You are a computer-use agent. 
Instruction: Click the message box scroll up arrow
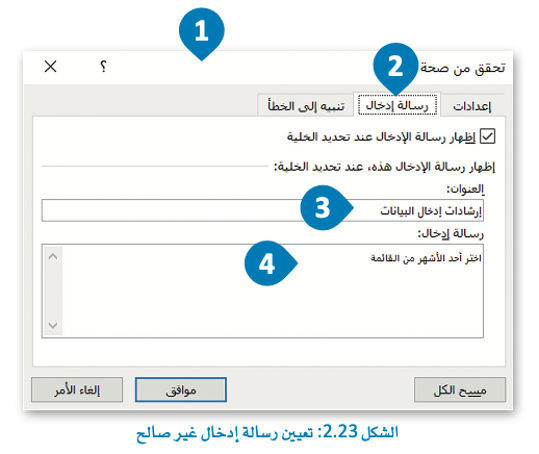[x=53, y=256]
